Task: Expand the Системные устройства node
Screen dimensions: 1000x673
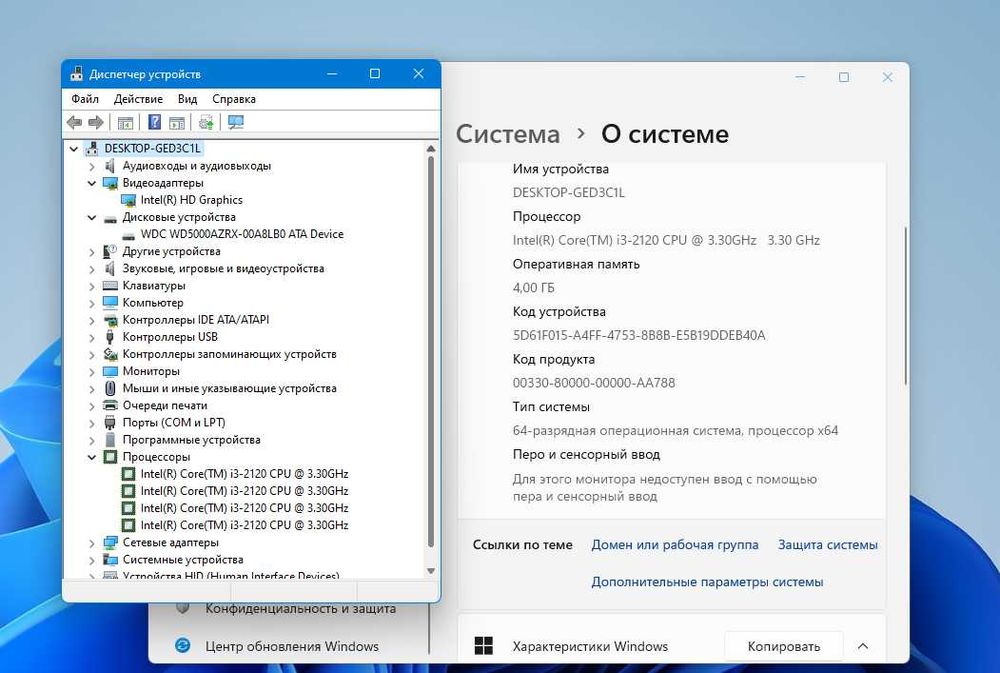Action: 92,560
